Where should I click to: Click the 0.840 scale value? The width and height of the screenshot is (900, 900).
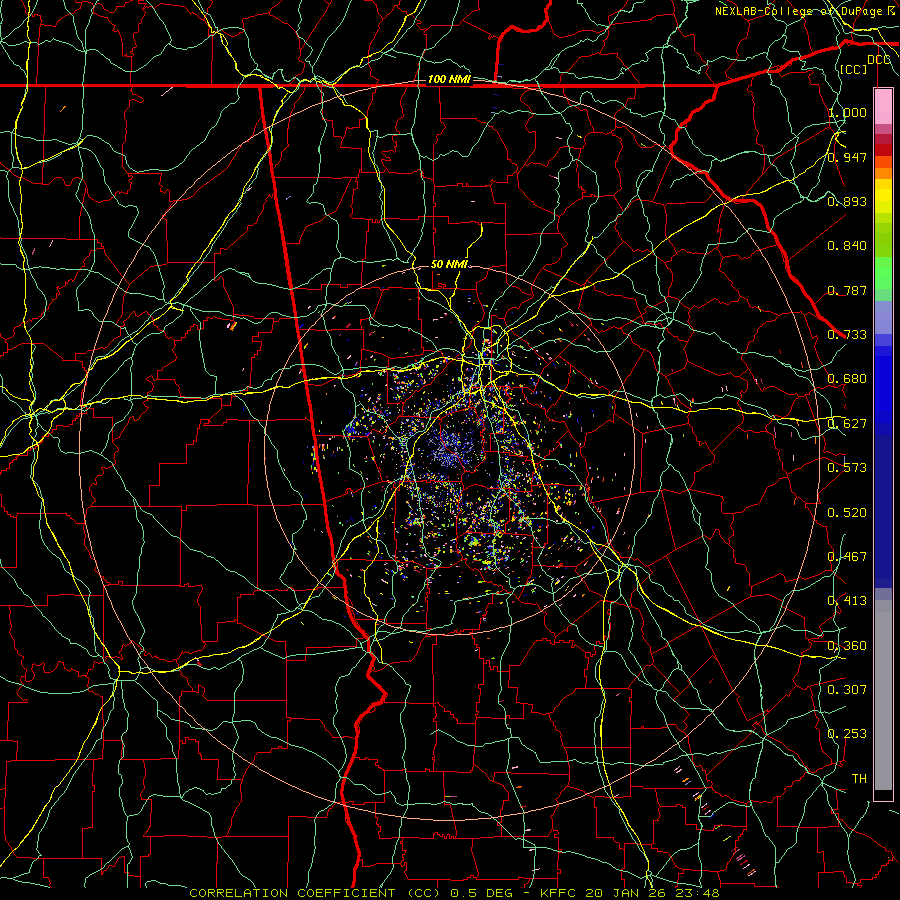click(x=847, y=246)
